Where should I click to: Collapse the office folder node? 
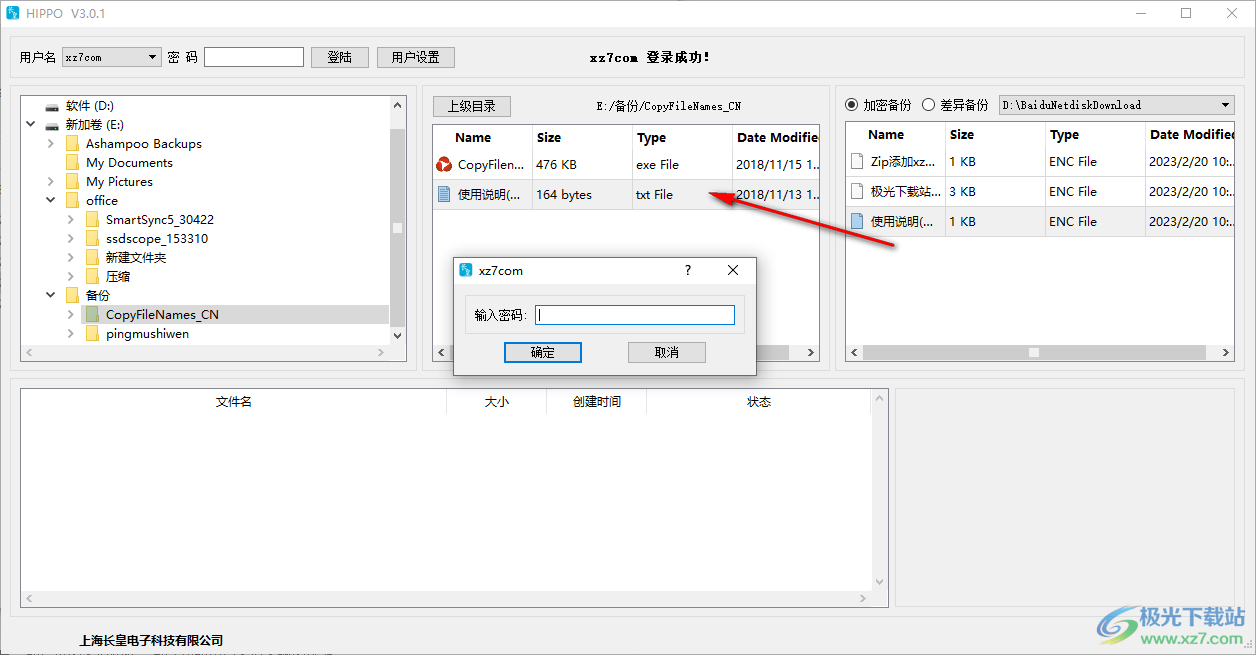point(51,201)
